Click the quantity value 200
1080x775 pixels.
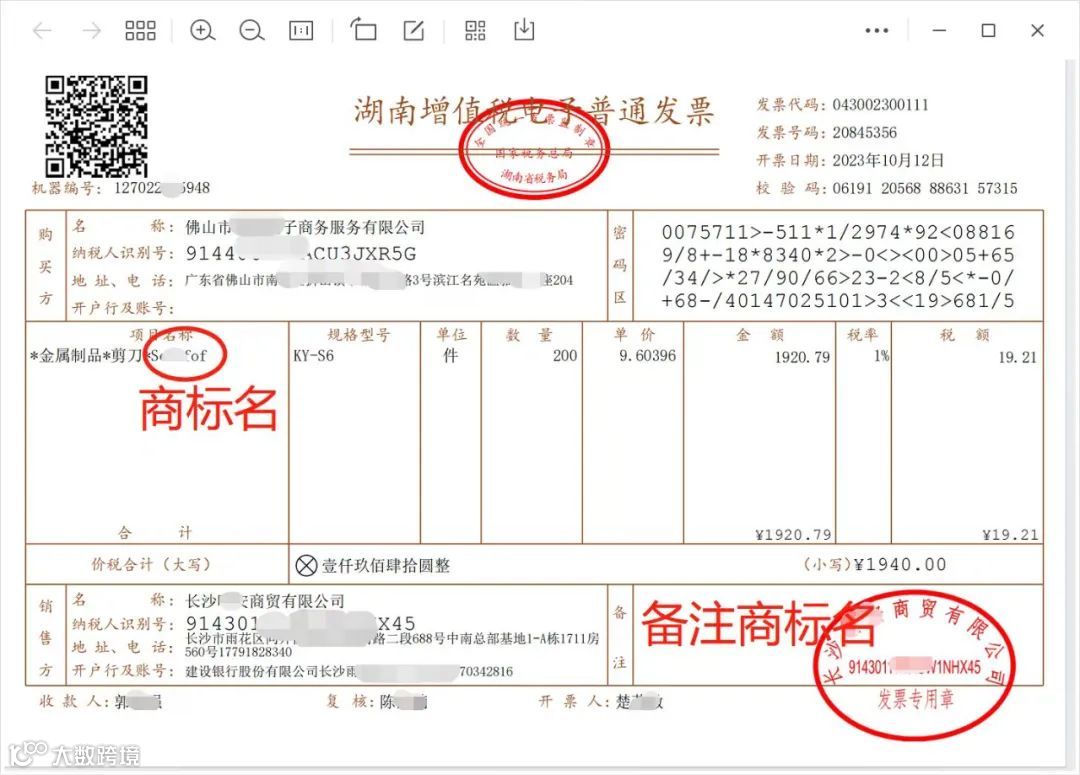pos(565,355)
